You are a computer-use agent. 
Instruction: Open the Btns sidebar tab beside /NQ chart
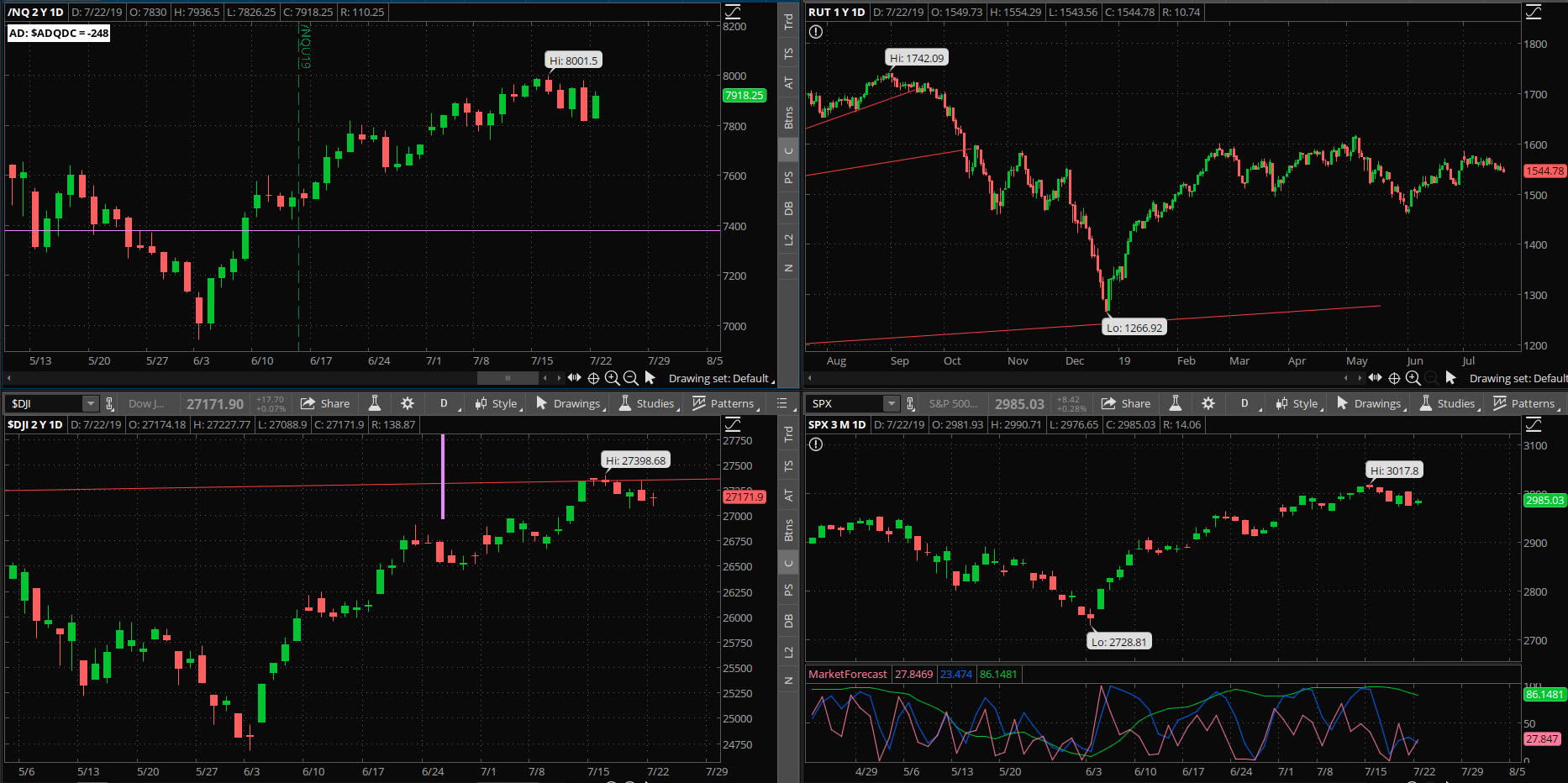[x=788, y=117]
